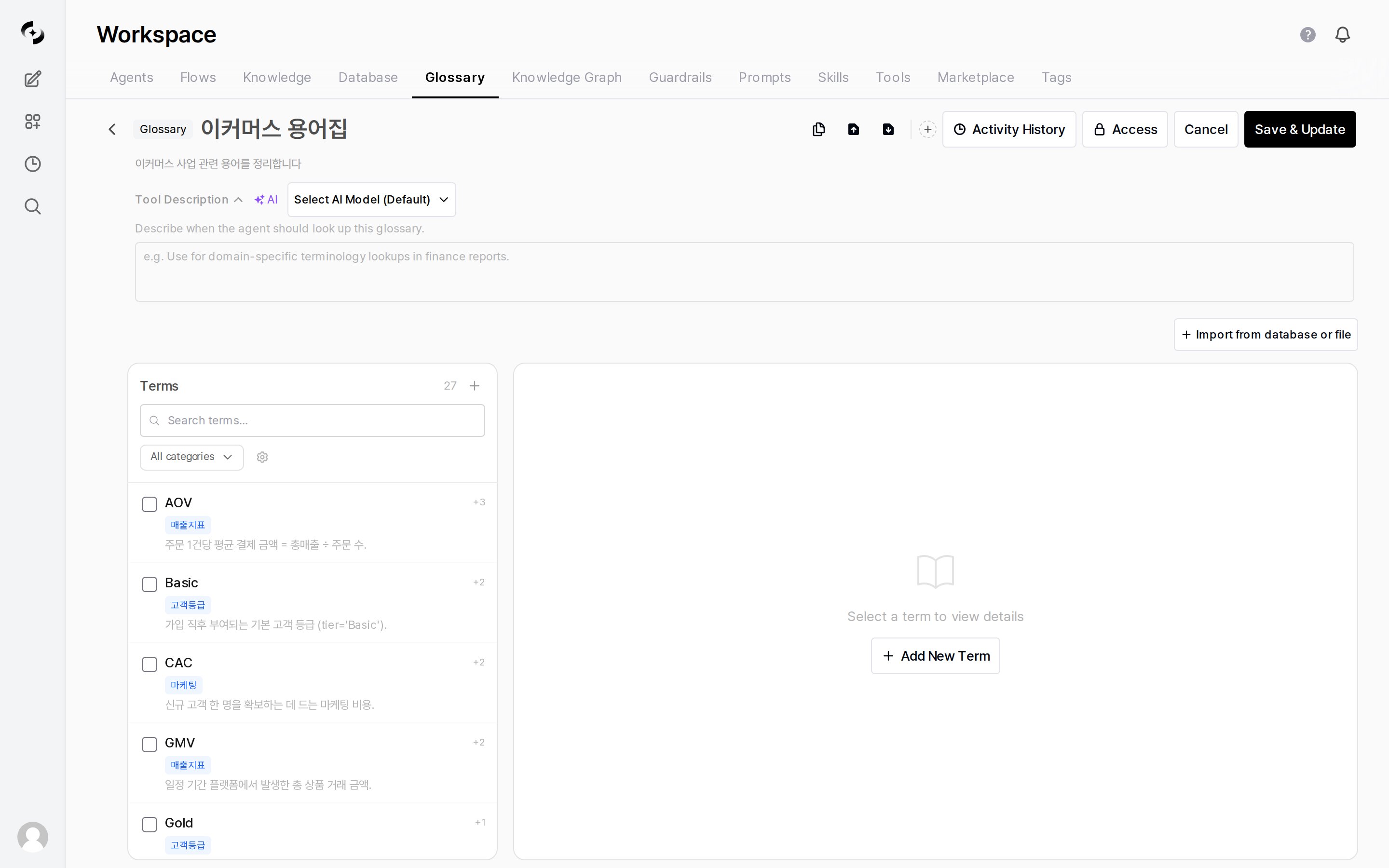Switch to the Knowledge tab

point(277,78)
